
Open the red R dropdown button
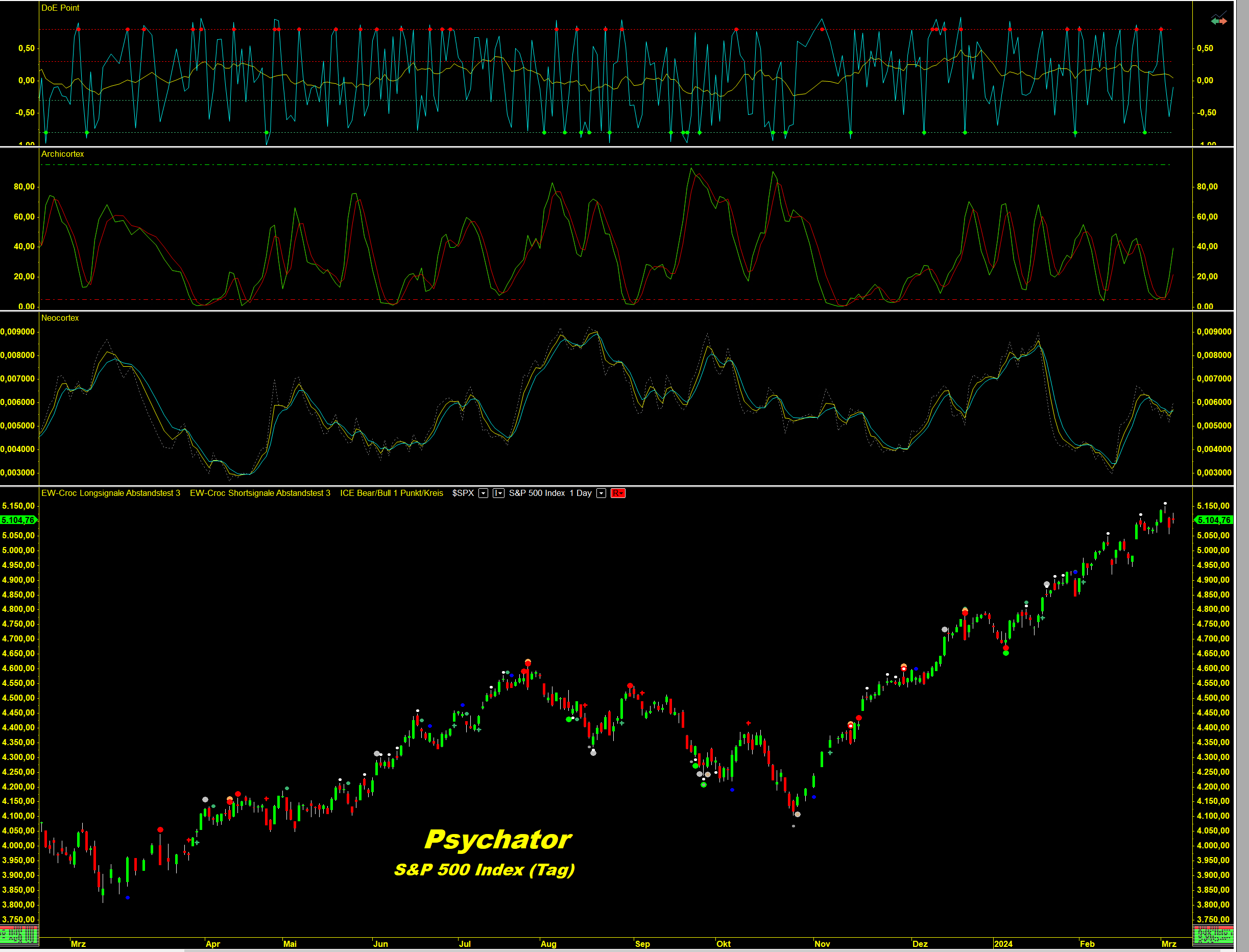617,493
